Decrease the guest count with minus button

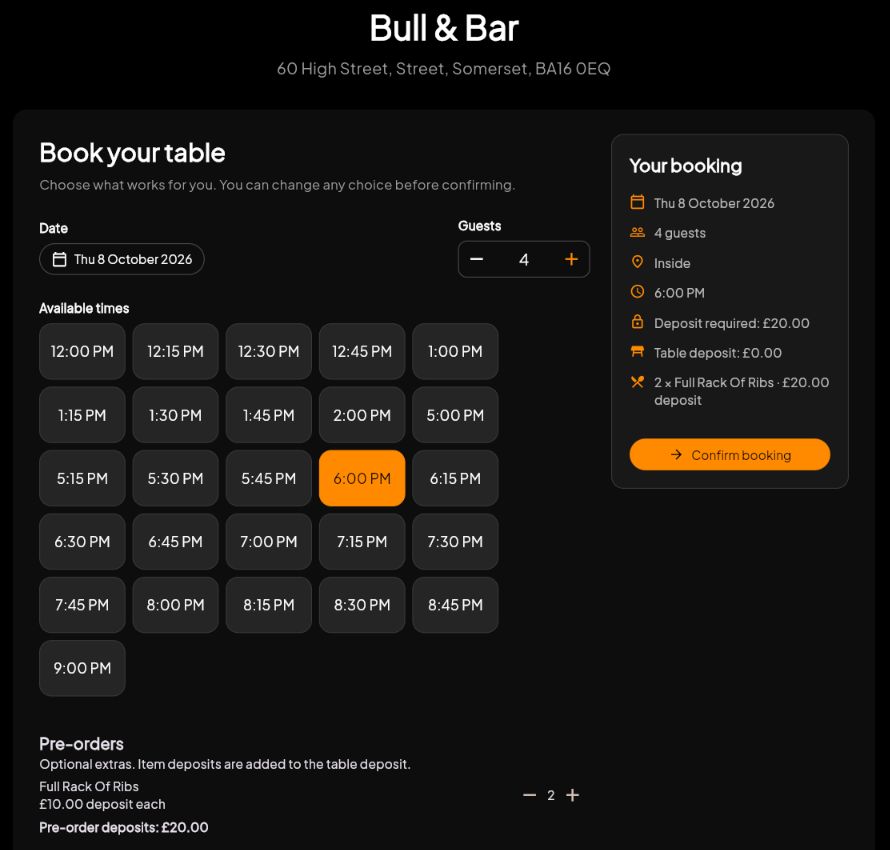pyautogui.click(x=477, y=259)
